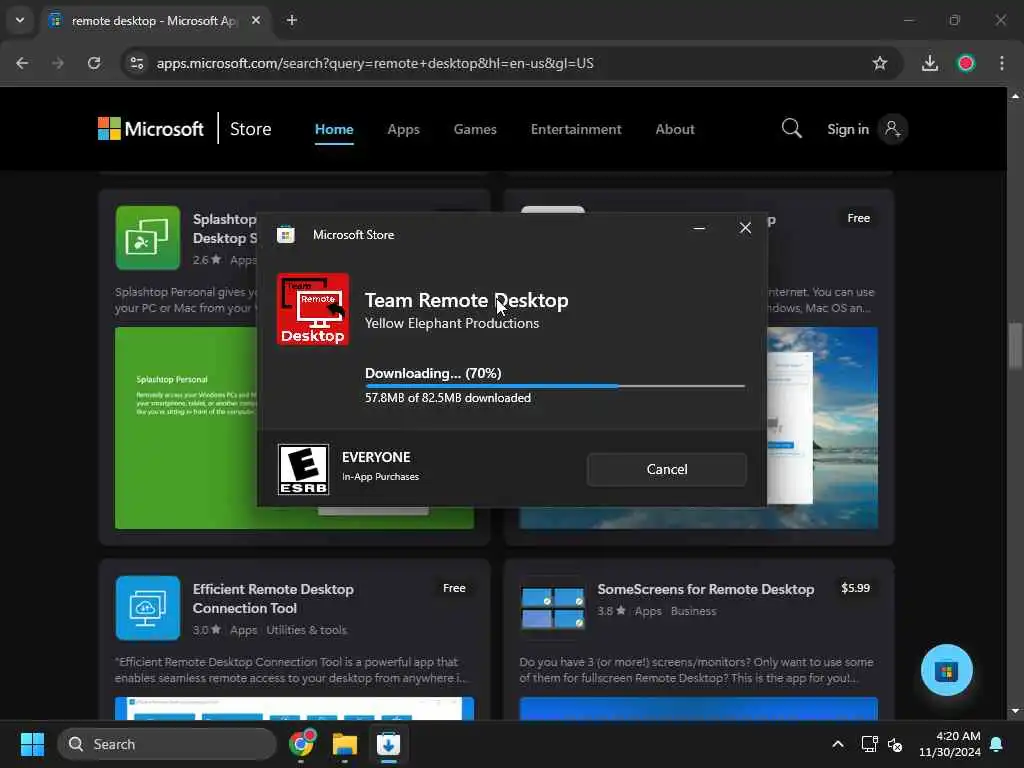Open the clock and date panel
Image resolution: width=1024 pixels, height=768 pixels.
950,744
